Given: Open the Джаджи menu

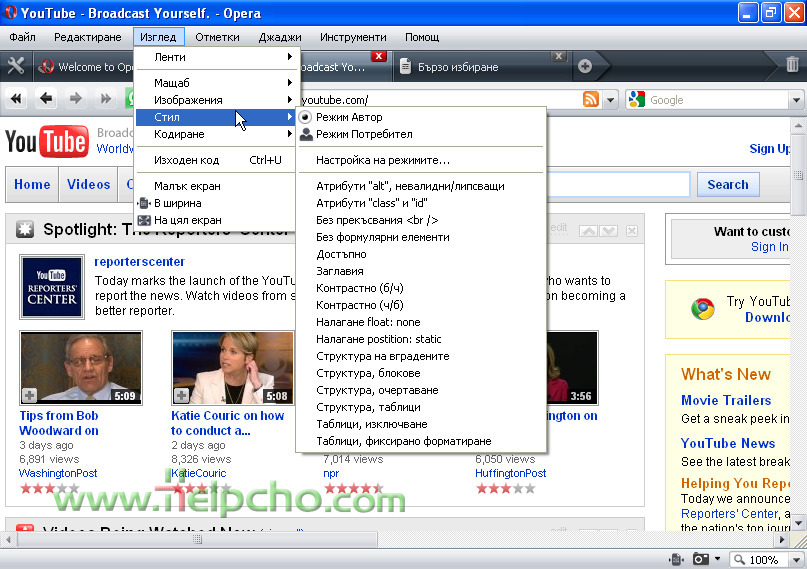Looking at the screenshot, I should [280, 37].
